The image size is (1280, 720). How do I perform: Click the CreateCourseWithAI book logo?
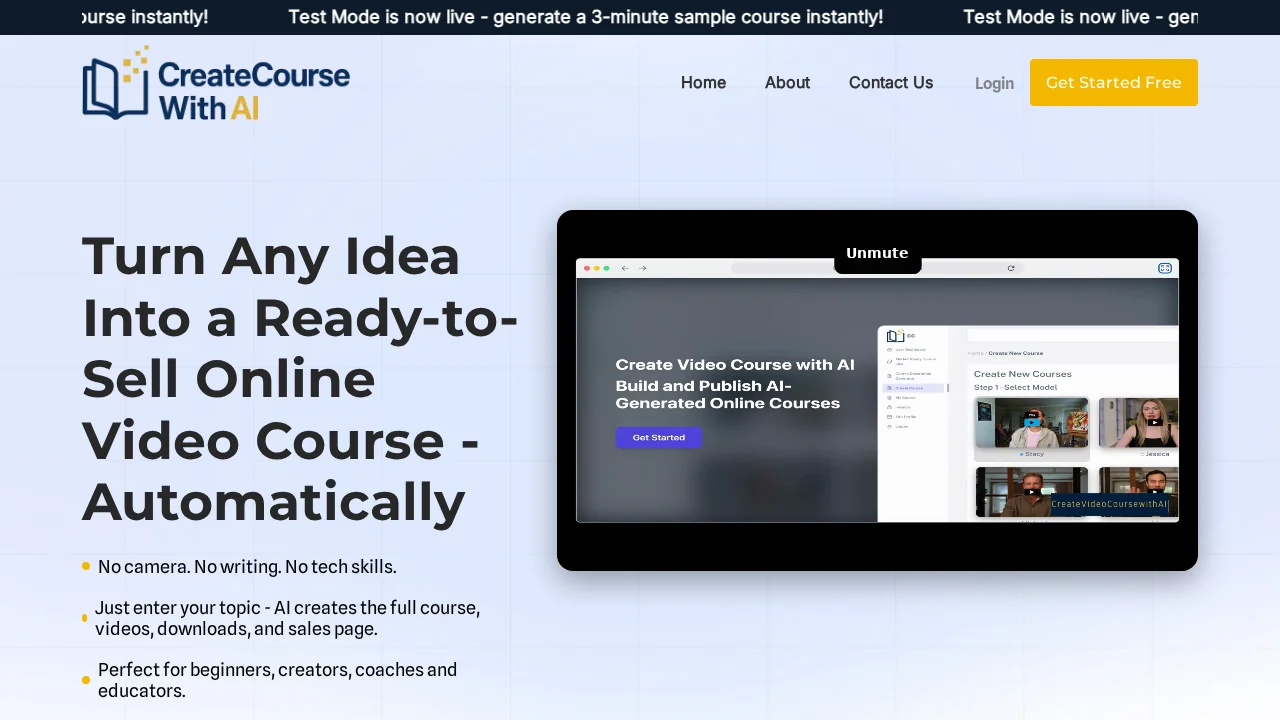(x=115, y=85)
